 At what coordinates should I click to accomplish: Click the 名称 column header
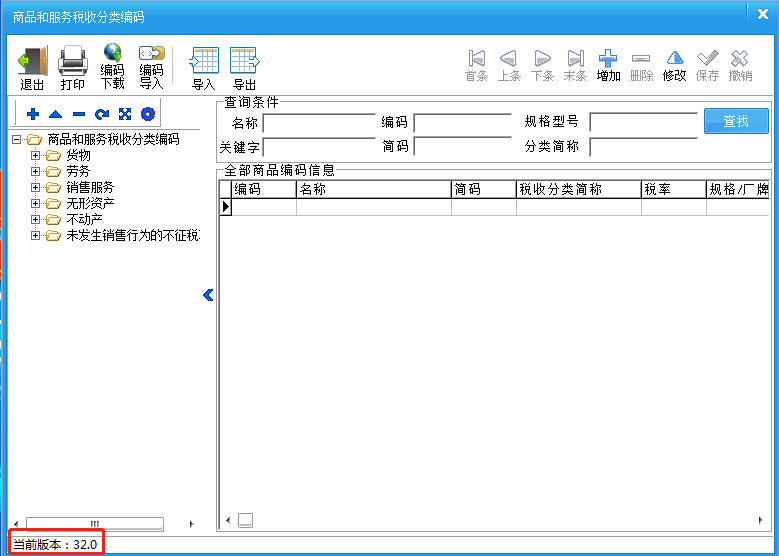[374, 189]
